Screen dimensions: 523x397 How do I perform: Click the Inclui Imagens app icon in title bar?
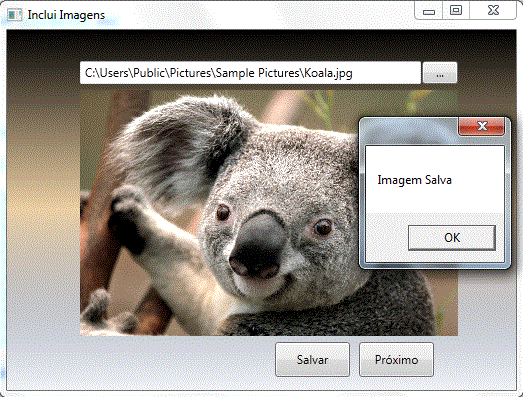pyautogui.click(x=14, y=15)
